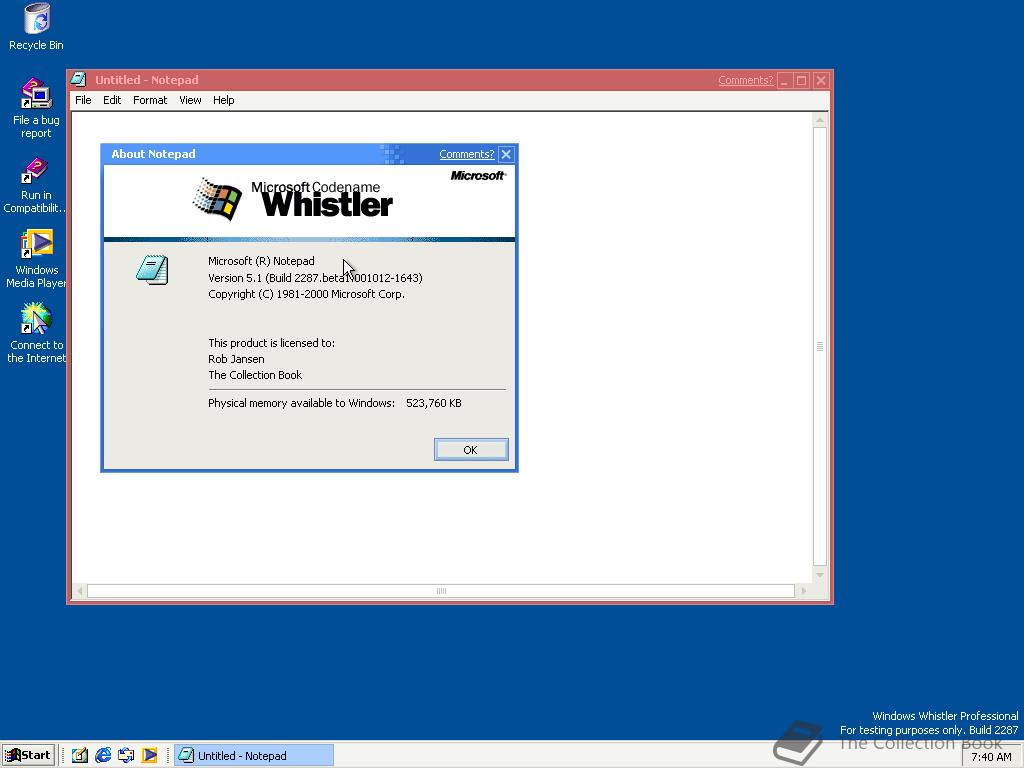Image resolution: width=1024 pixels, height=768 pixels.
Task: Open Outlook Express quick launch icon
Action: tap(126, 756)
